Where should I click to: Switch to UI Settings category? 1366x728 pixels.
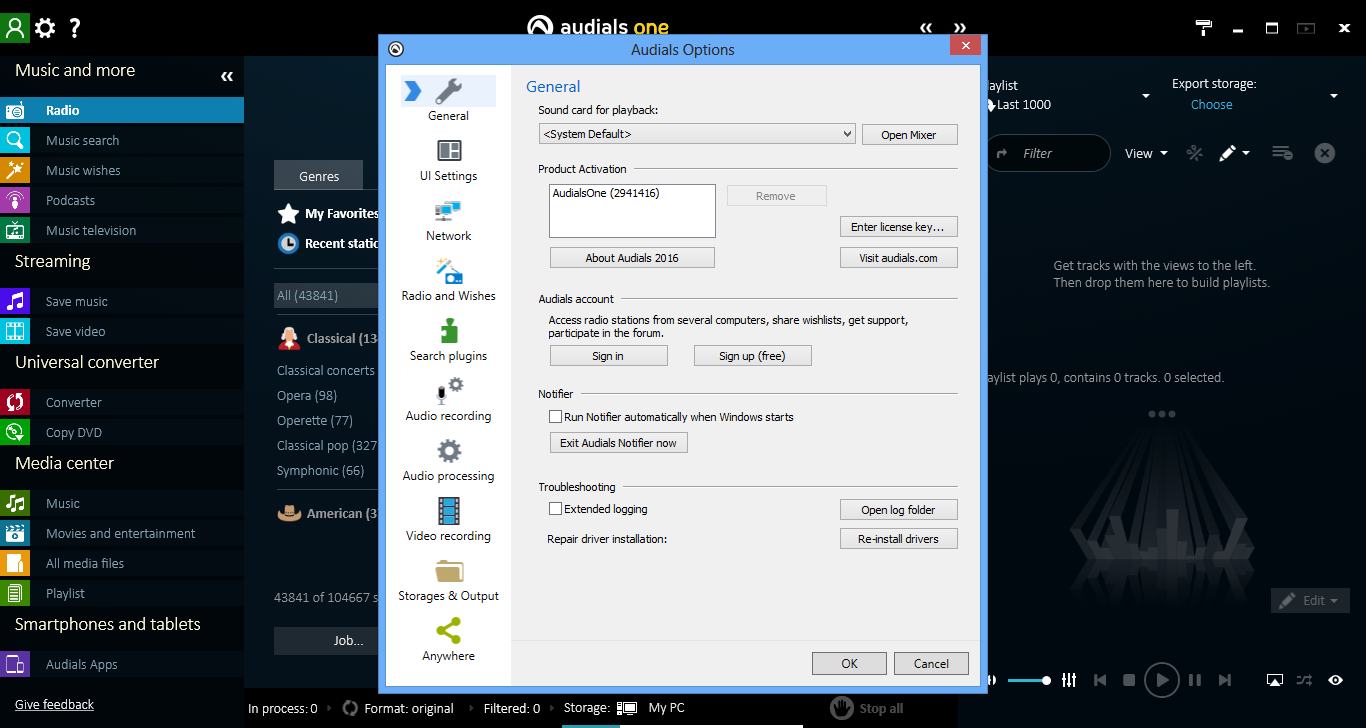[x=448, y=160]
